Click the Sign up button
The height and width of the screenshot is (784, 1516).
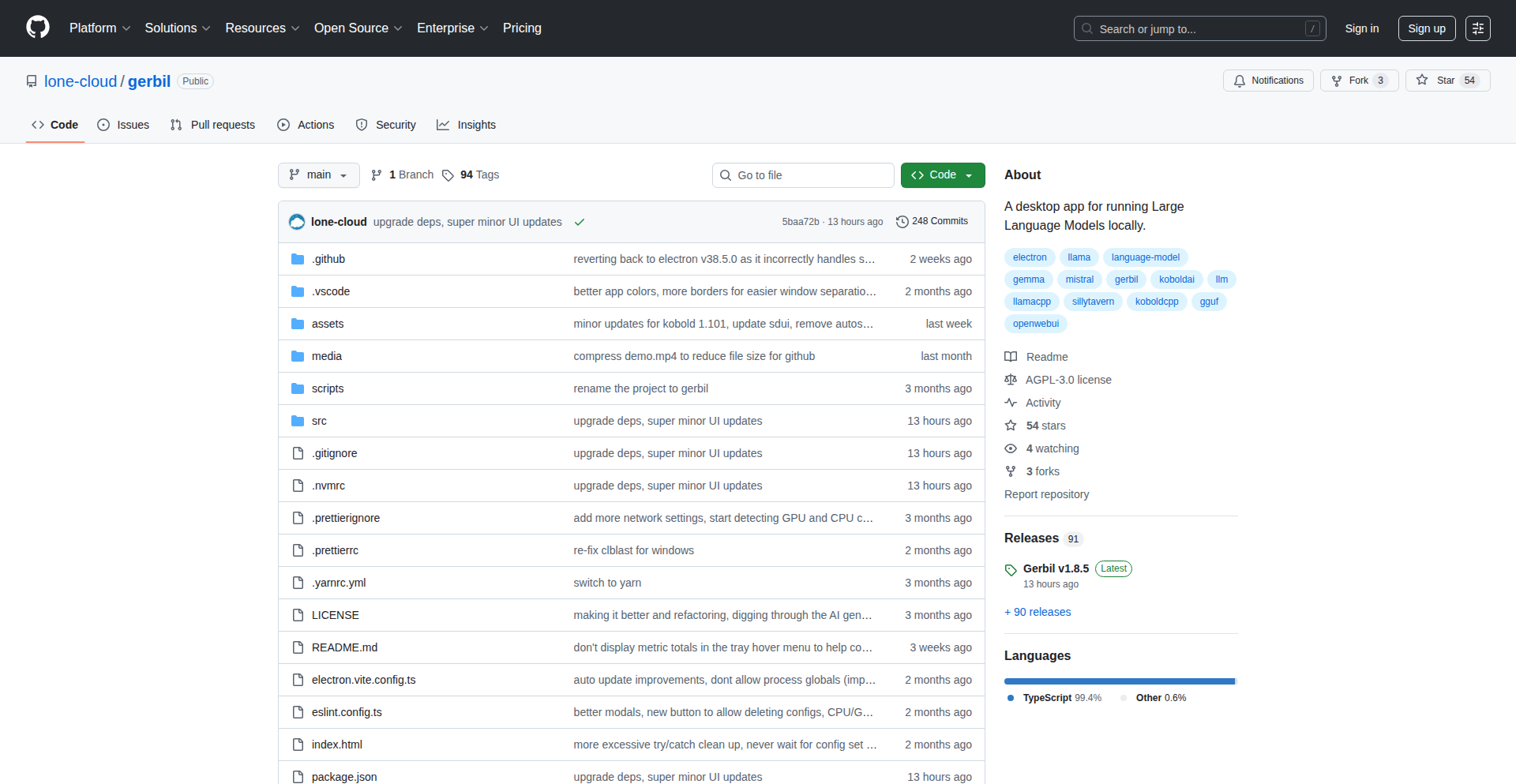1426,28
